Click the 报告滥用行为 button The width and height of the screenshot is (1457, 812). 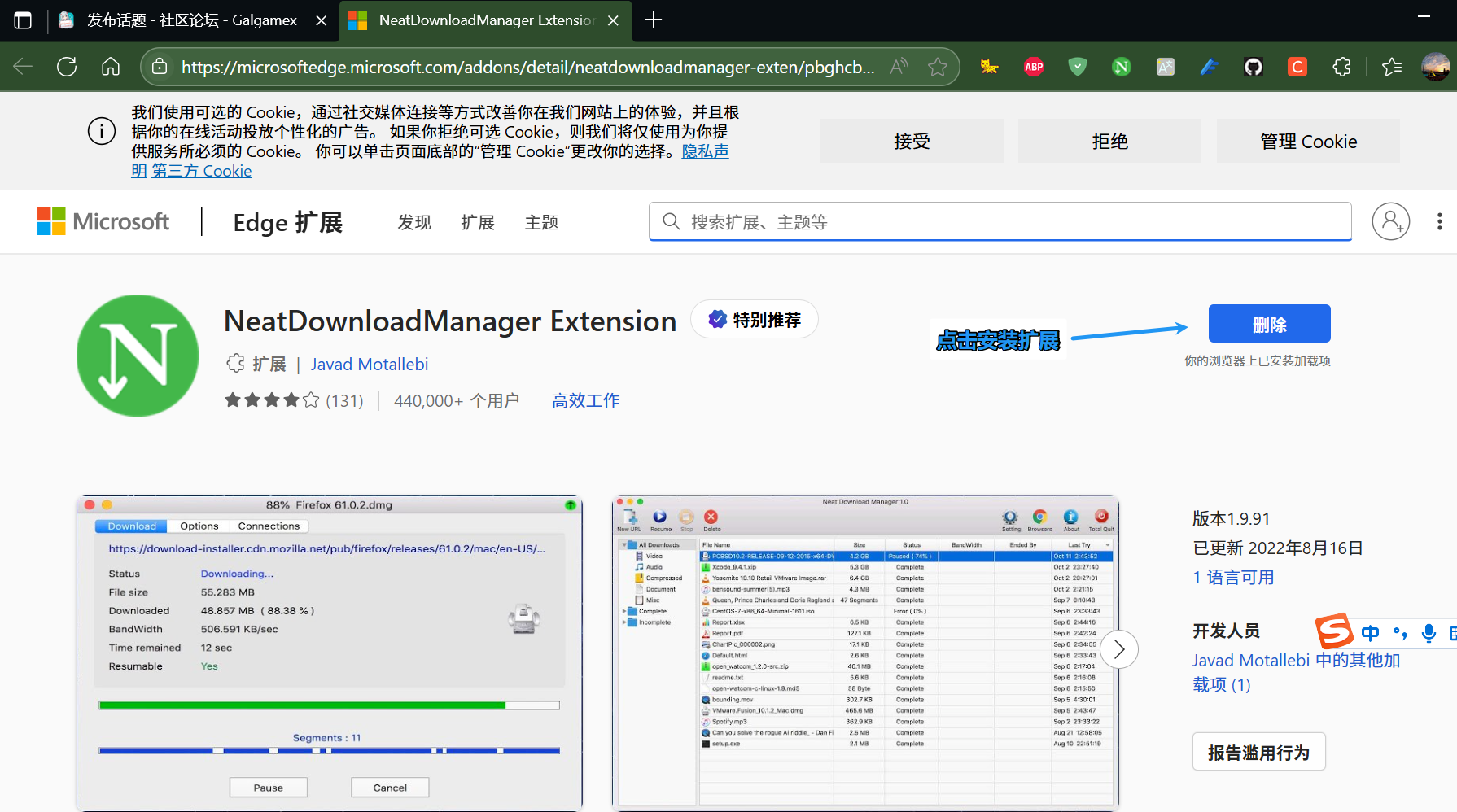(x=1259, y=752)
